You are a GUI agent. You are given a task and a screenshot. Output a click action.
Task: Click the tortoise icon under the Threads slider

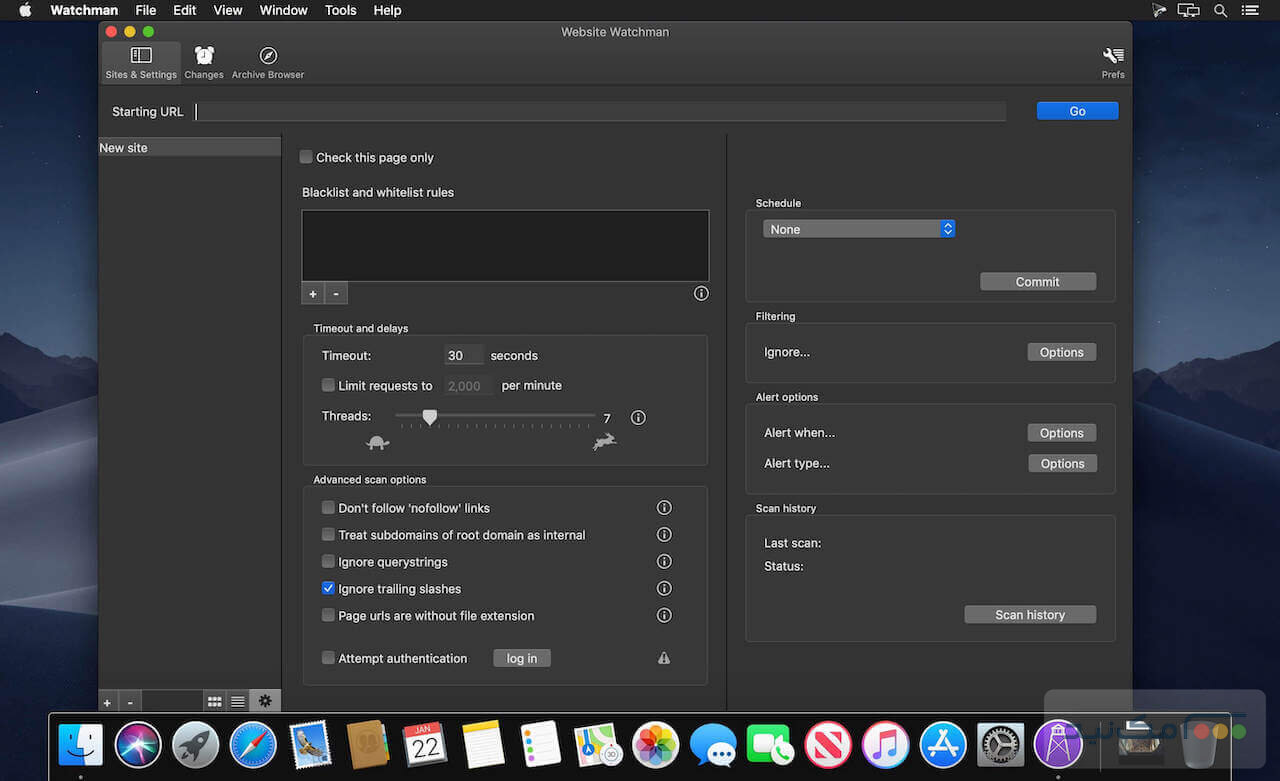(377, 441)
